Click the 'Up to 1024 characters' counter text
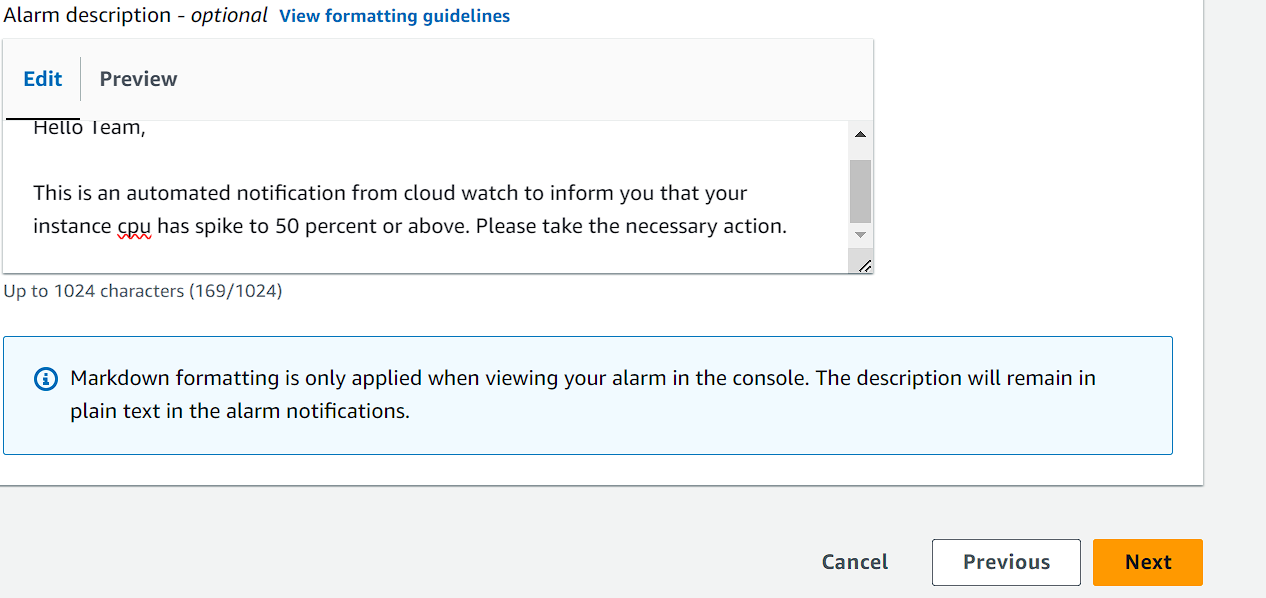This screenshot has width=1266, height=598. click(143, 291)
